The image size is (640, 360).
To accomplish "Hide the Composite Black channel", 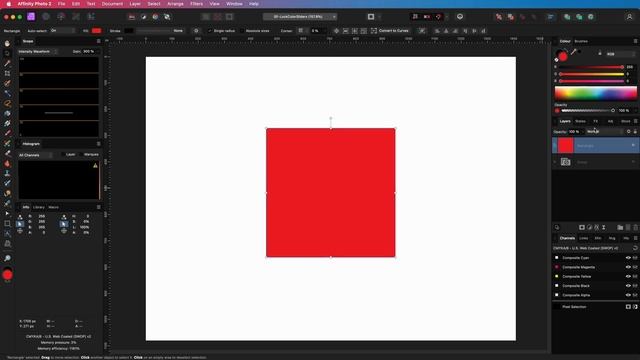I will pyautogui.click(x=628, y=286).
